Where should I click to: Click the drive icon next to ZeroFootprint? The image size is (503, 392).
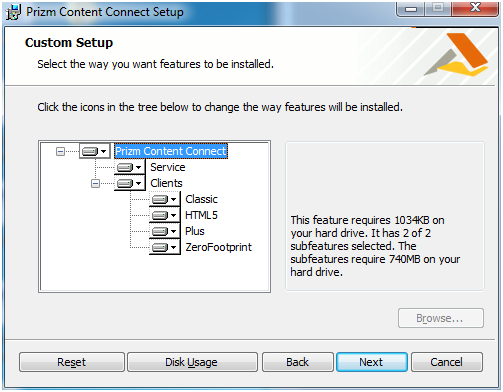pyautogui.click(x=160, y=247)
